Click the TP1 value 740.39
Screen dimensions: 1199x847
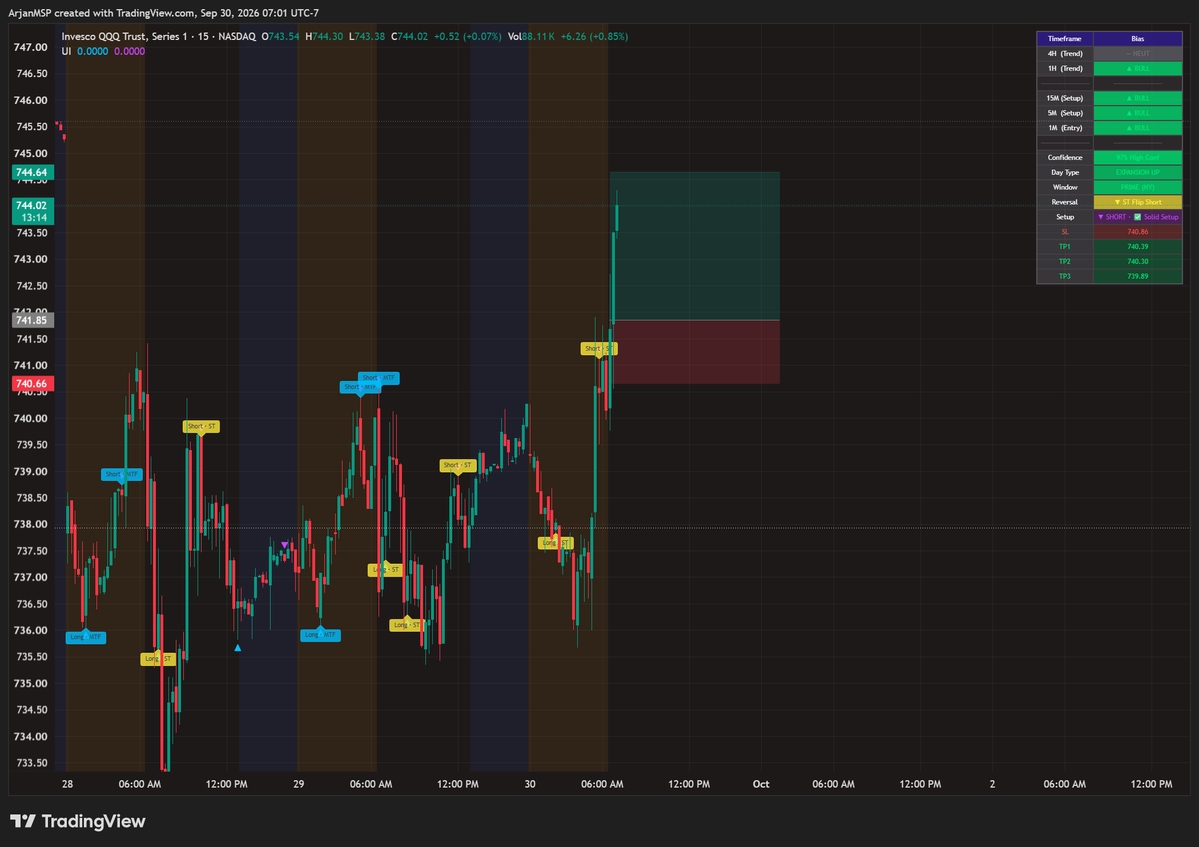click(x=1138, y=247)
